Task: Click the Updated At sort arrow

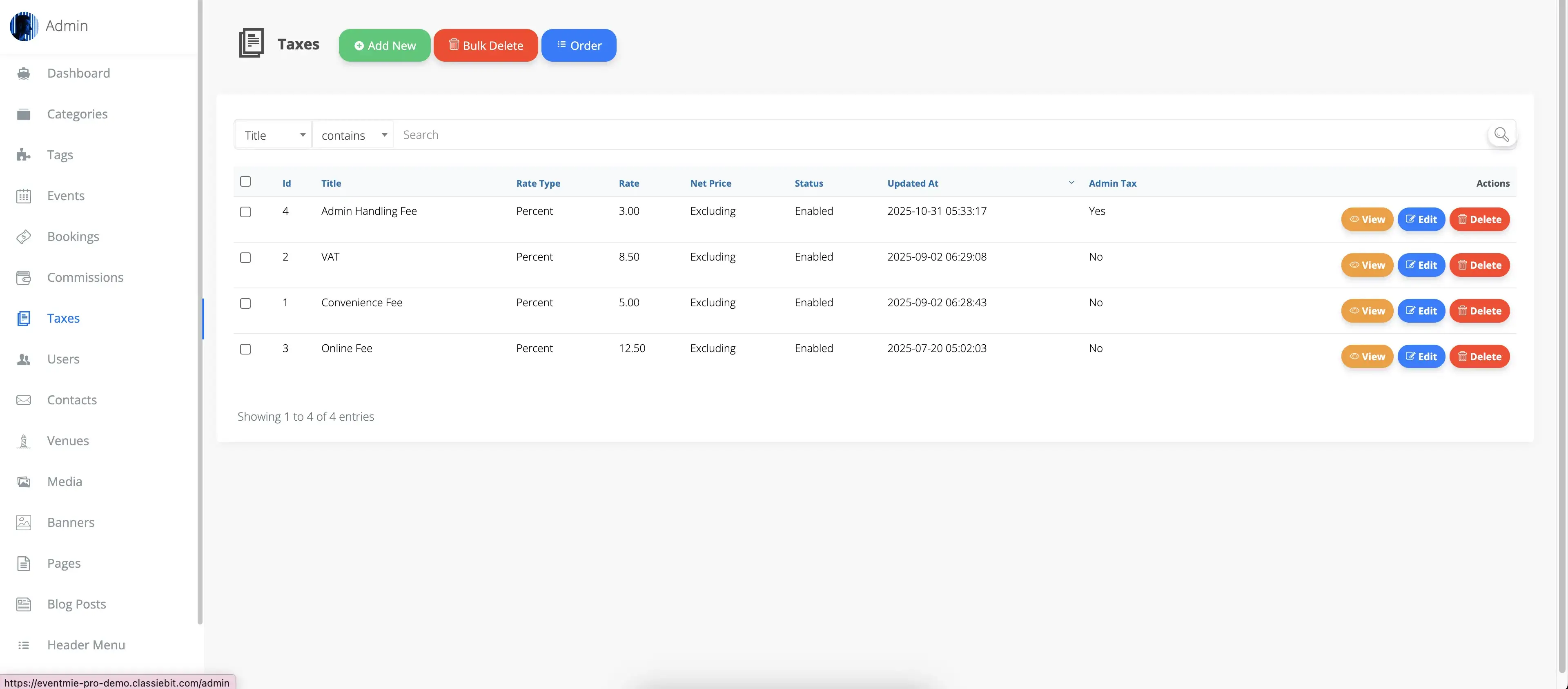Action: [1071, 183]
